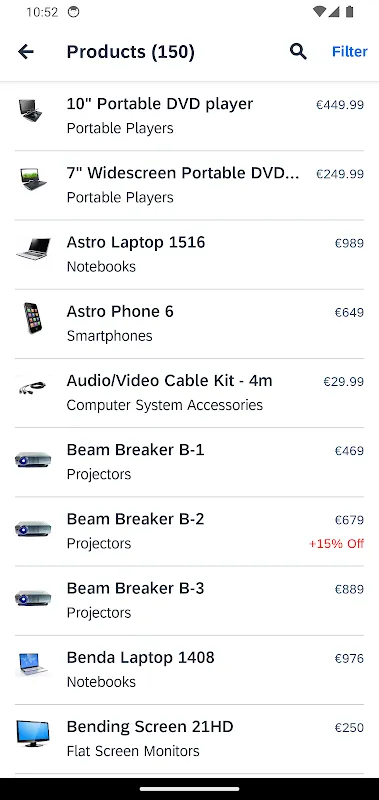The height and width of the screenshot is (800, 379).
Task: Tap the €449.99 price of the DVD player
Action: pyautogui.click(x=340, y=105)
